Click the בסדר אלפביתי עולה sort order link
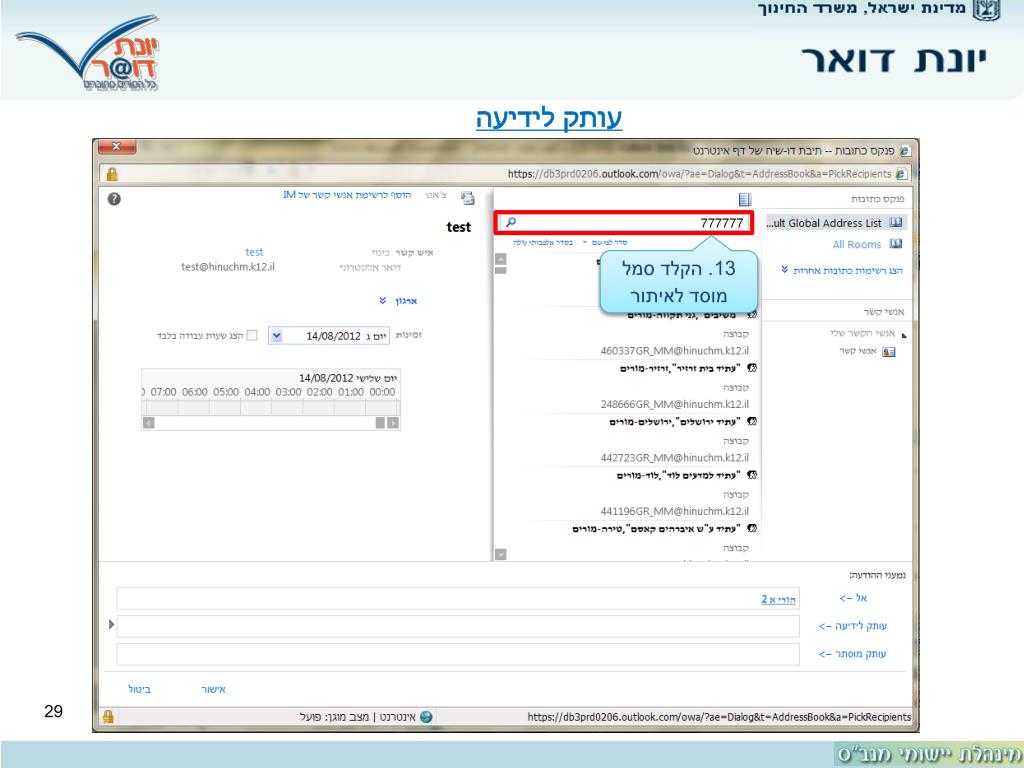The image size is (1024, 768). [x=543, y=242]
